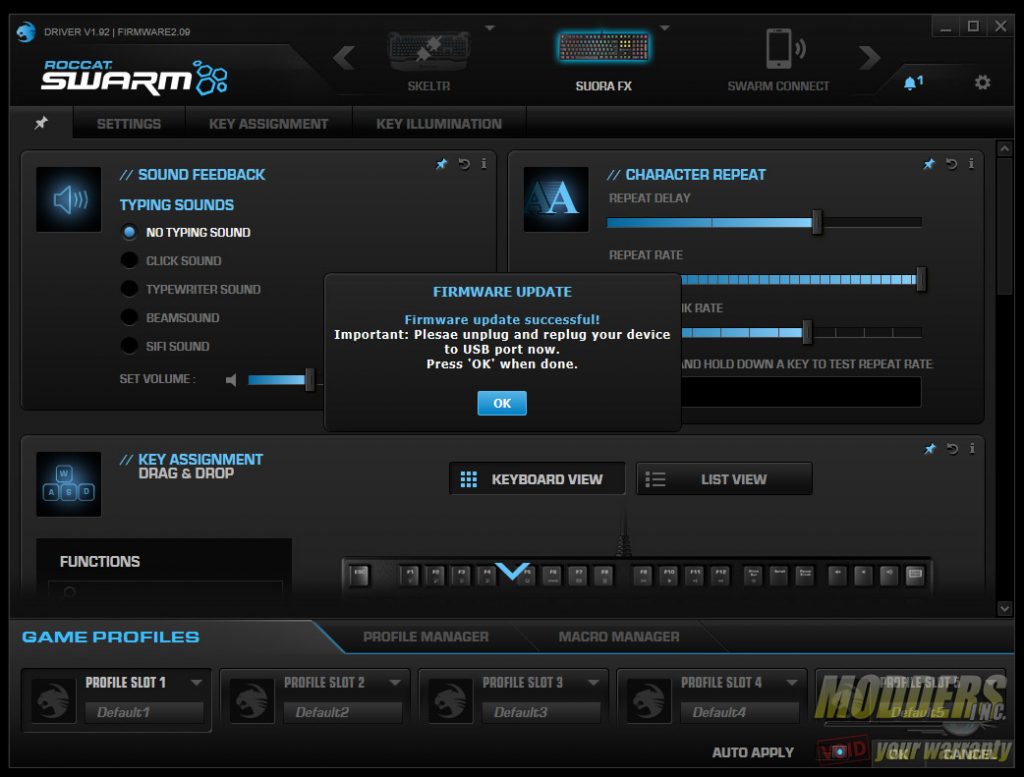The image size is (1024, 777).
Task: Adjust the Set Volume slider
Action: pyautogui.click(x=310, y=379)
